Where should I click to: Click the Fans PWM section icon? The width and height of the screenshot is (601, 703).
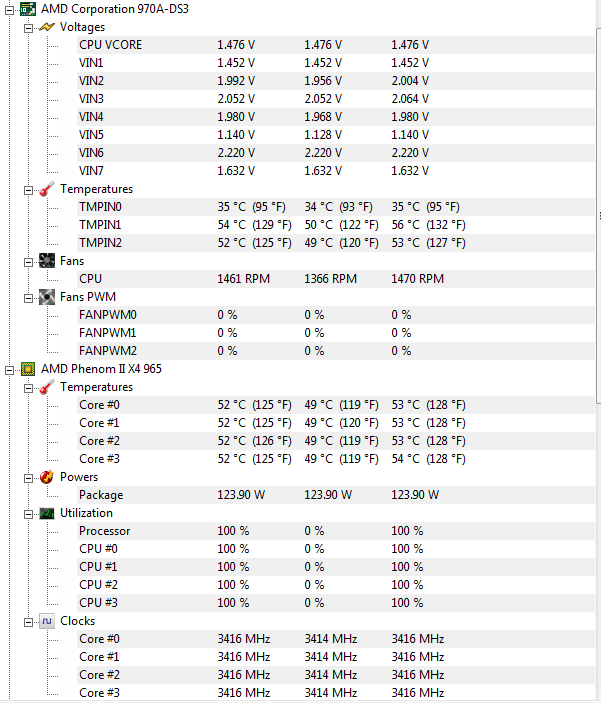tap(46, 297)
